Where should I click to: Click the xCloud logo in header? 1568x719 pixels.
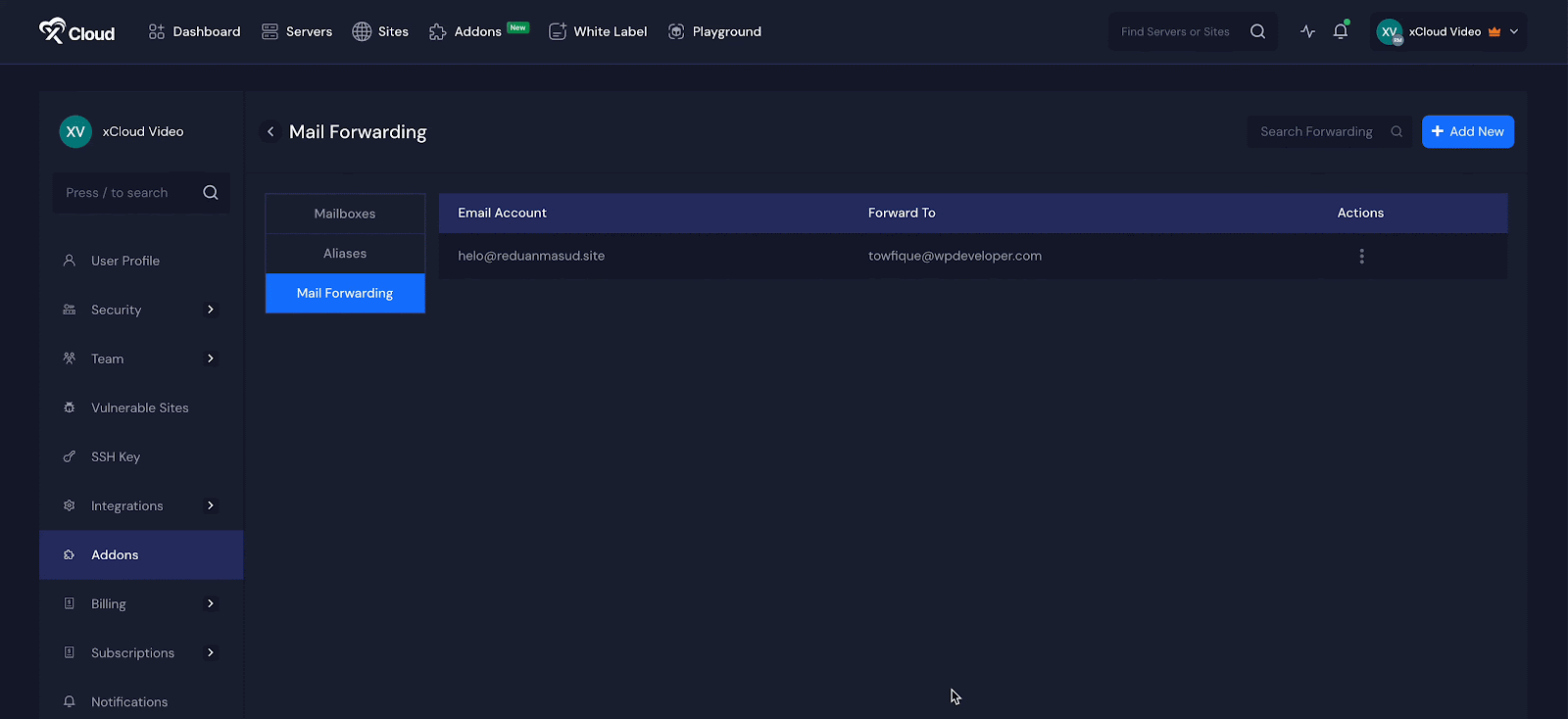(76, 31)
